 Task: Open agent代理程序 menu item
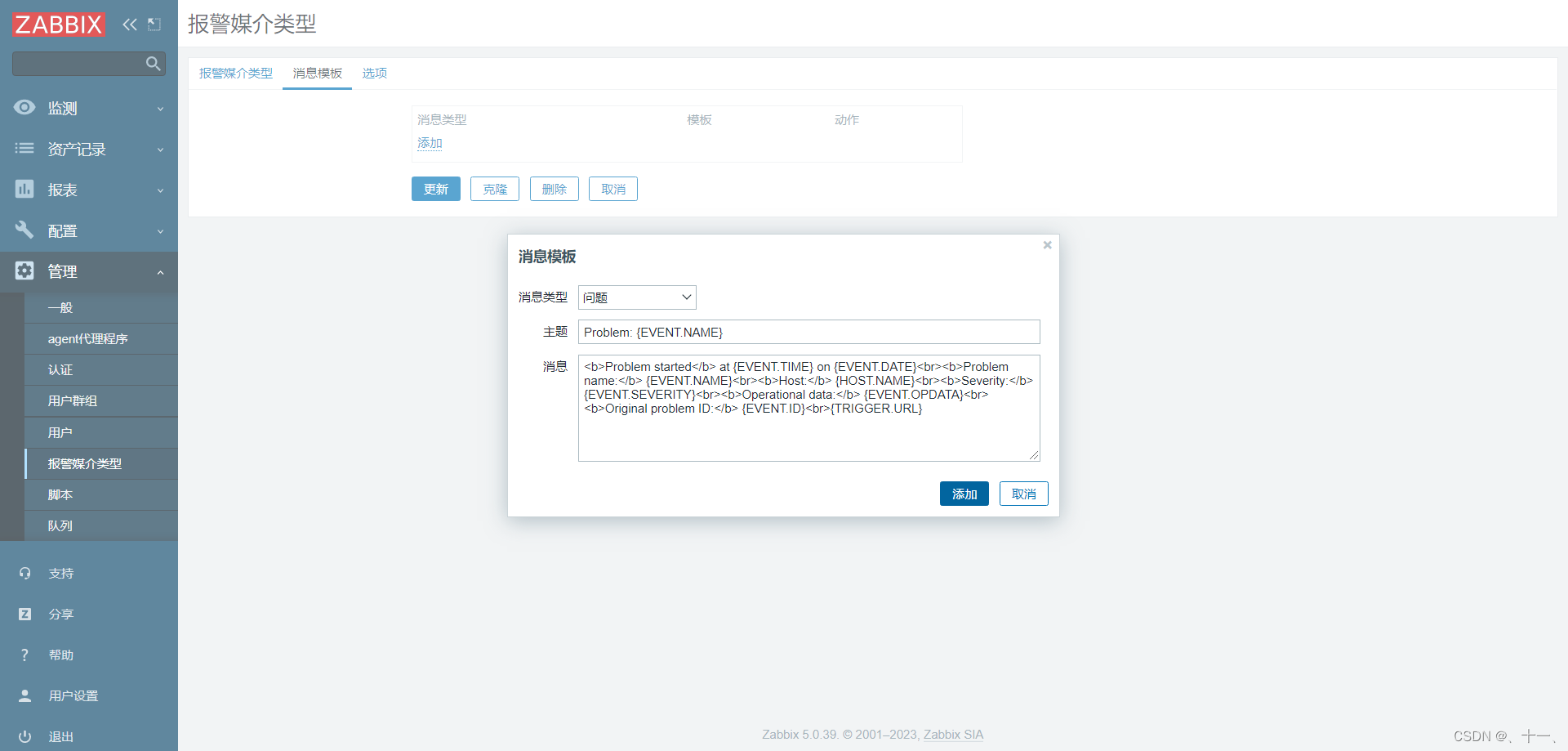(x=101, y=338)
